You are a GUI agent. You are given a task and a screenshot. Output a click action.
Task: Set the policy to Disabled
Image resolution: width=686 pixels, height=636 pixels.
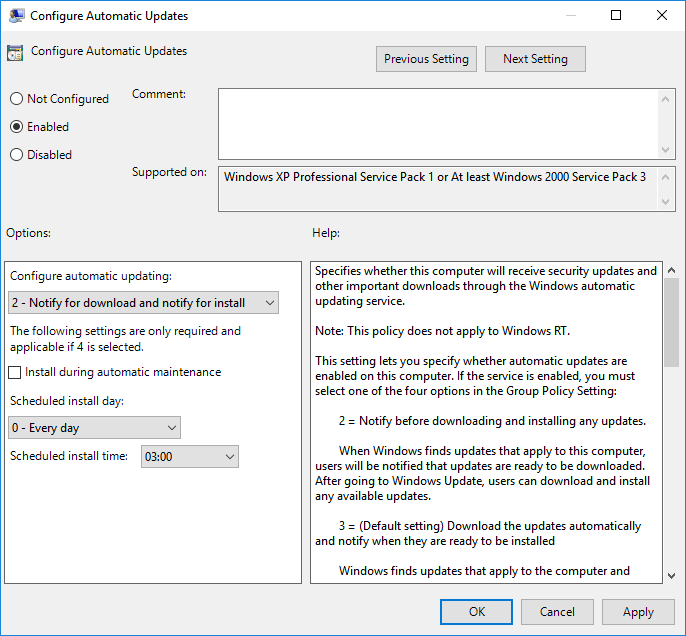(x=17, y=155)
